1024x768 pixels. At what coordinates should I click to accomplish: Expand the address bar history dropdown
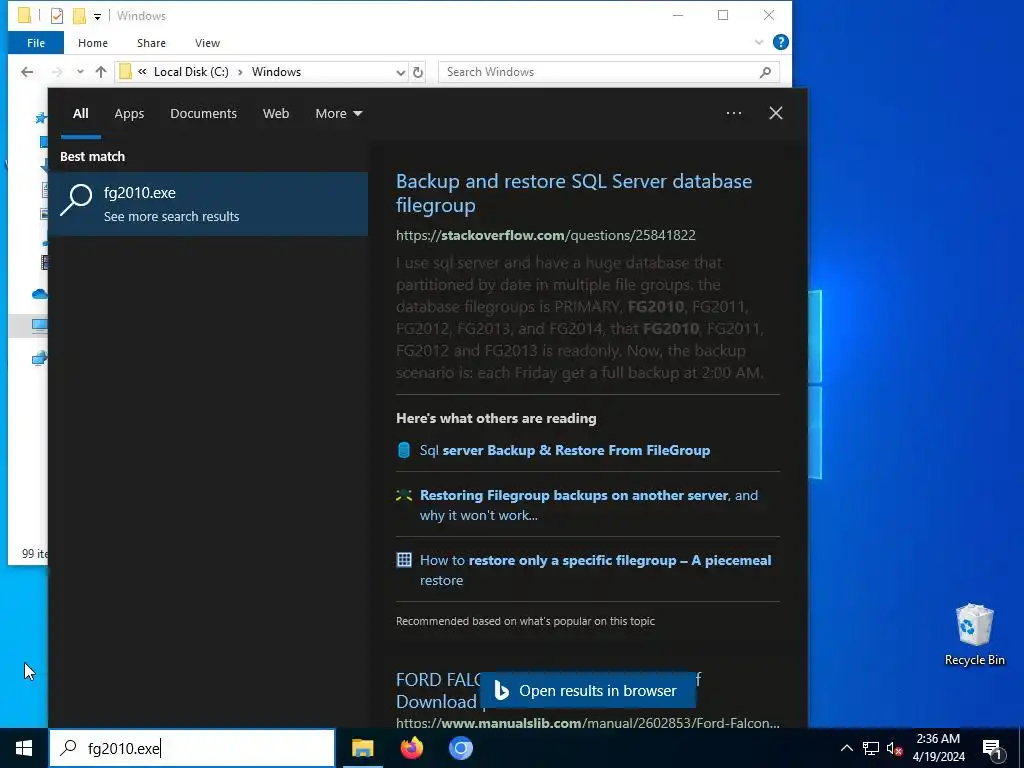[400, 72]
